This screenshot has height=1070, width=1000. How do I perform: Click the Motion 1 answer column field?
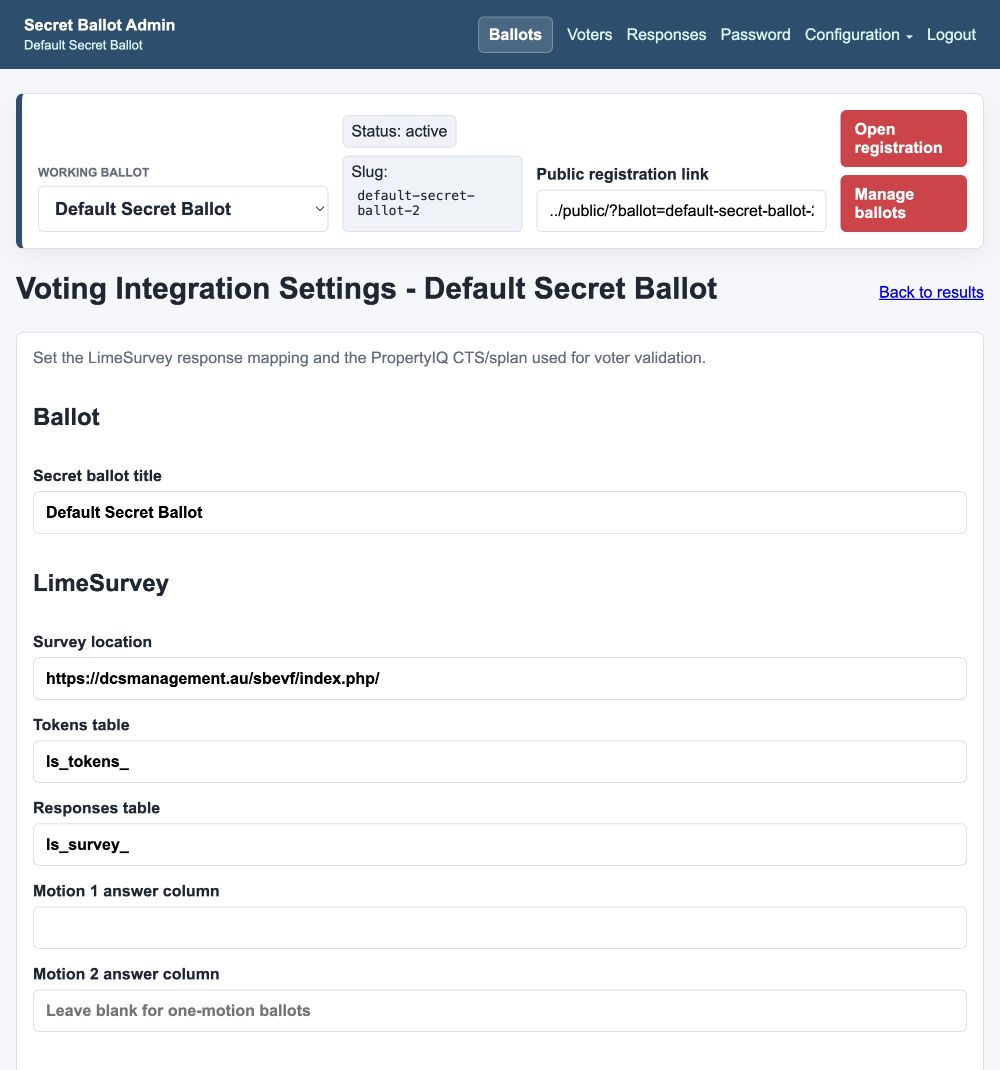(x=499, y=927)
